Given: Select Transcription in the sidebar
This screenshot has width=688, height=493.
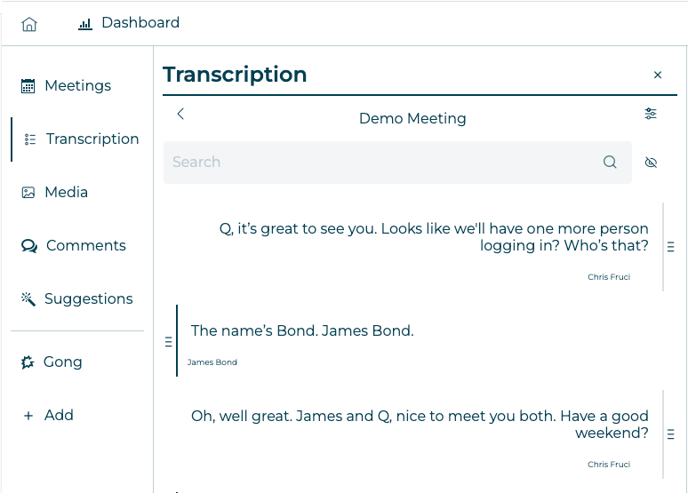Looking at the screenshot, I should pos(81,139).
